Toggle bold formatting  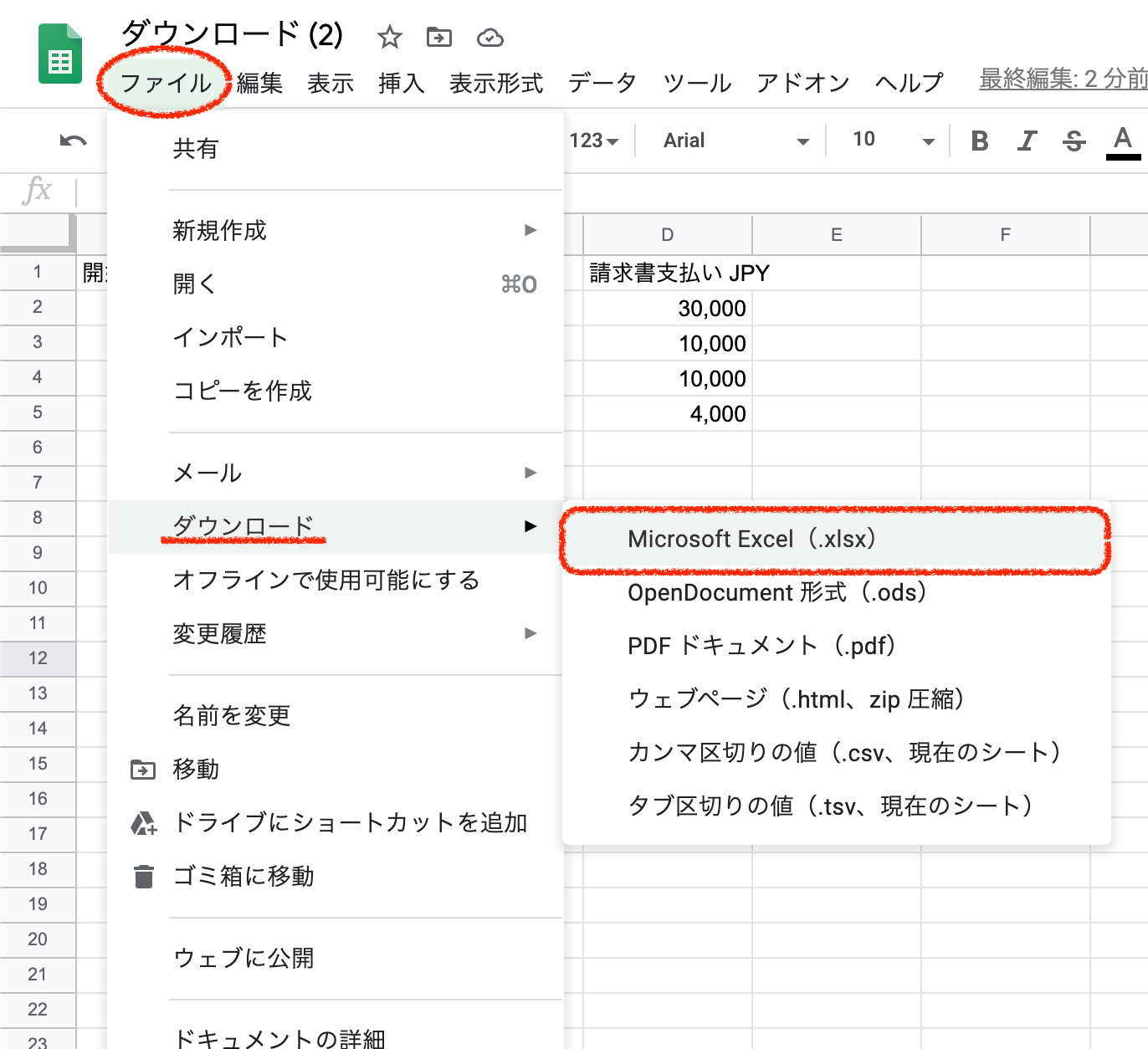[979, 141]
